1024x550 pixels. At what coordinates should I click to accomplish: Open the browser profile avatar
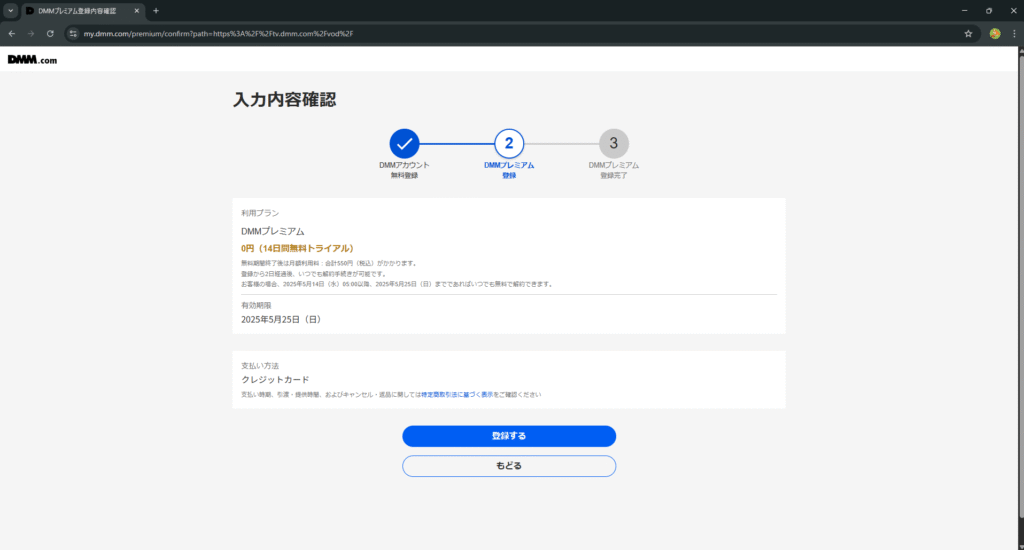[x=995, y=33]
